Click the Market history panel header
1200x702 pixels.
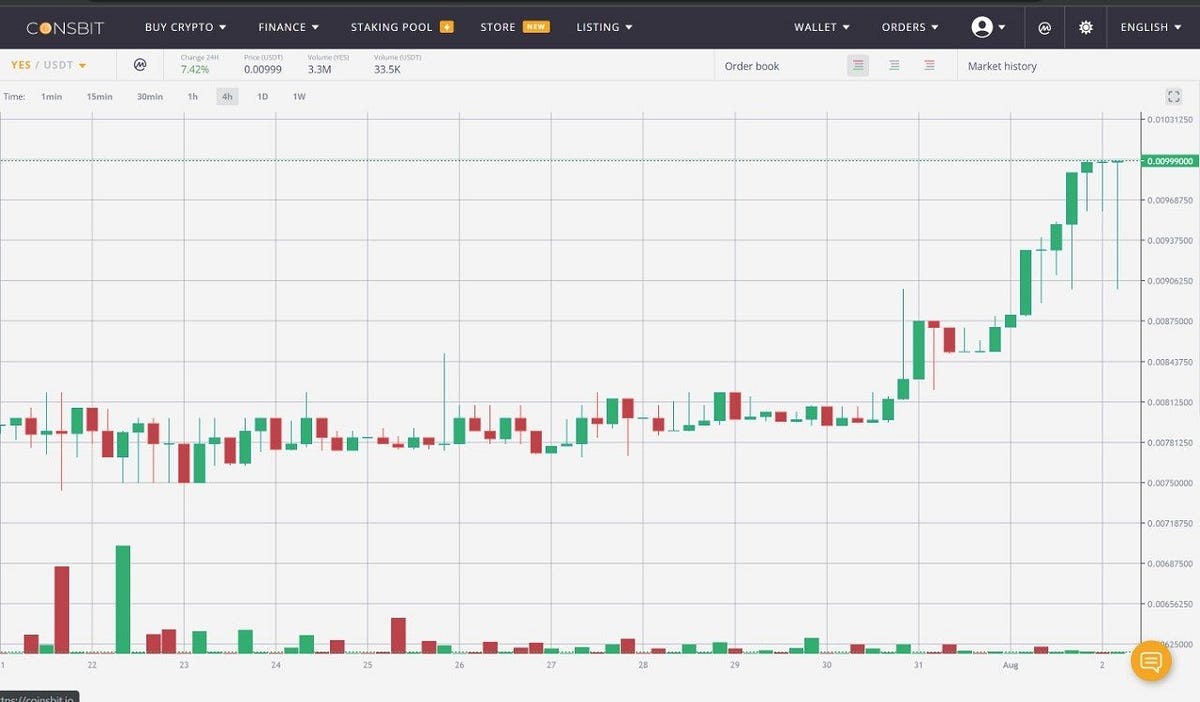click(x=1004, y=65)
